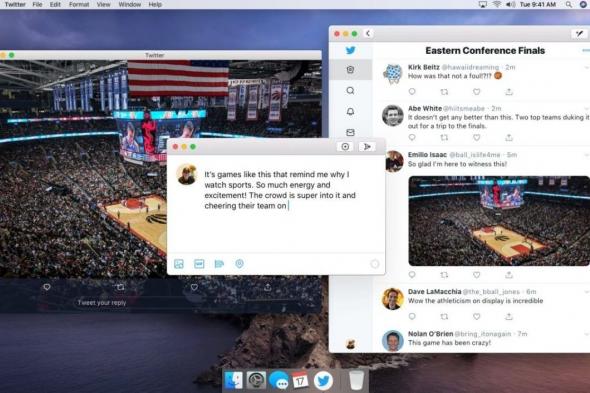
Task: Click the Kirk Beitz name link
Action: point(424,67)
